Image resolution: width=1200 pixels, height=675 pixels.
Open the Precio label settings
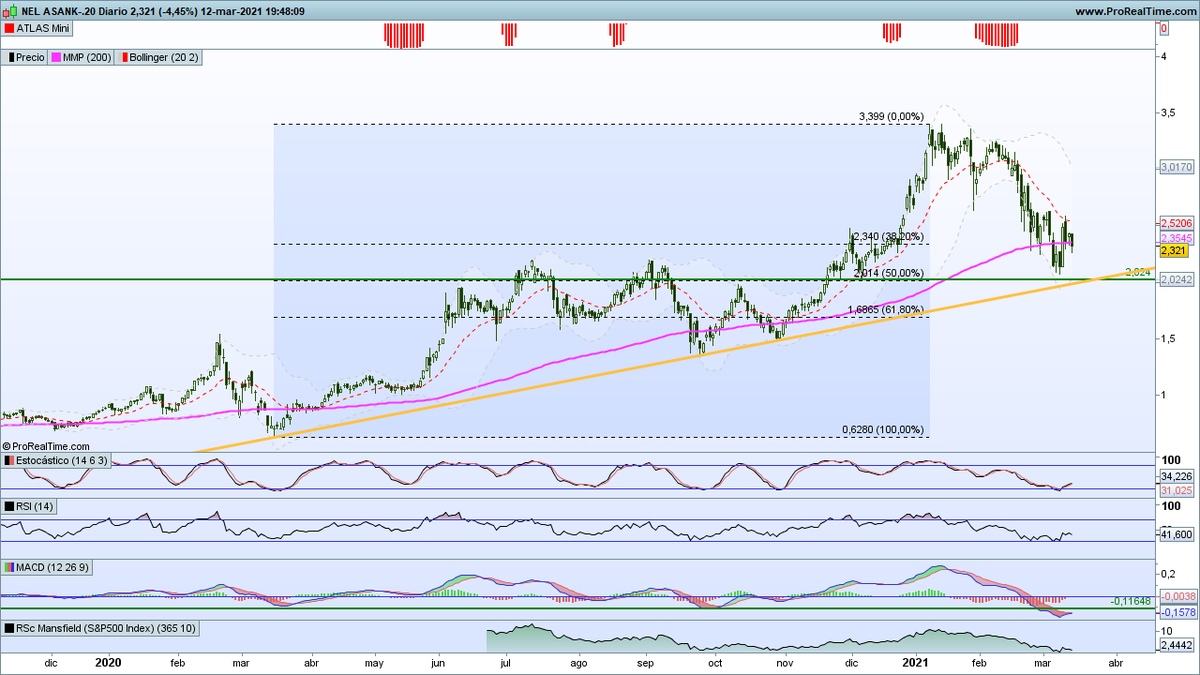tap(24, 58)
